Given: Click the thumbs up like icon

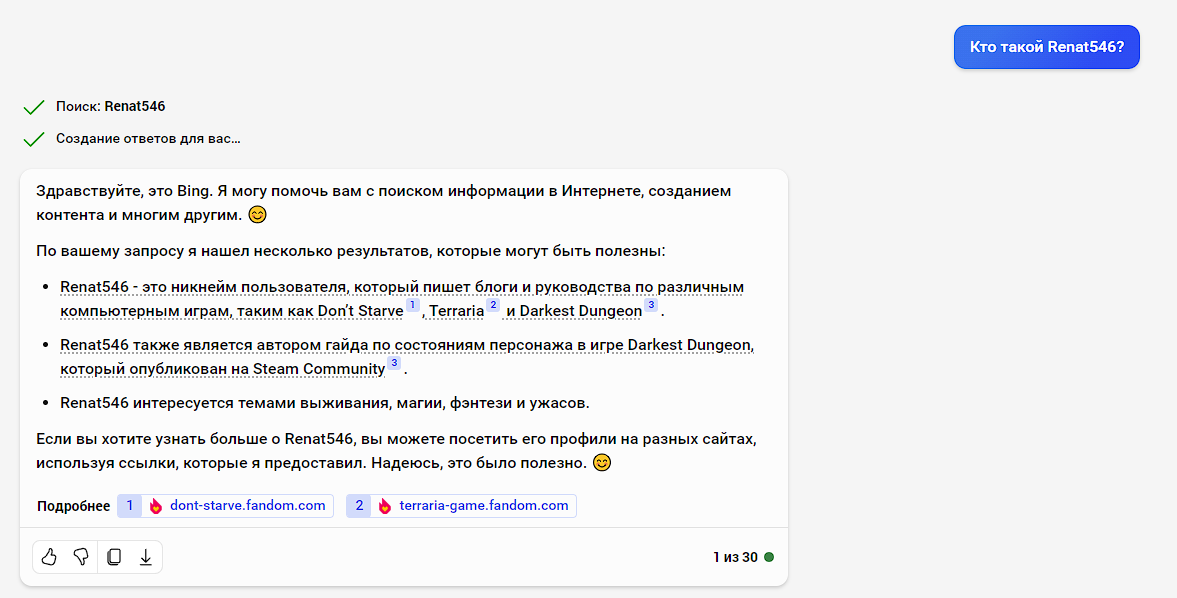Looking at the screenshot, I should [x=49, y=557].
